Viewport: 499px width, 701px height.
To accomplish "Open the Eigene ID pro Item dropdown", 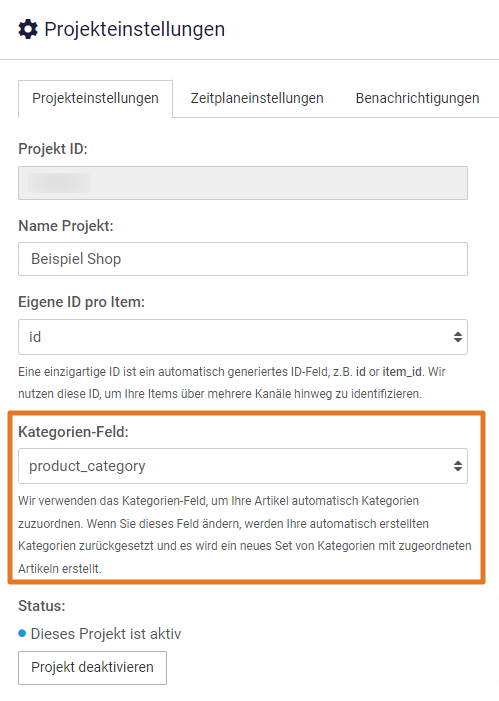I will [243, 337].
